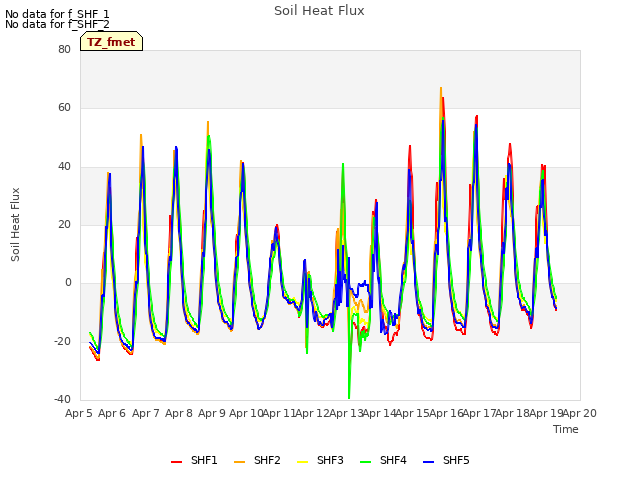Click the 20 y-axis tick label

(64, 224)
